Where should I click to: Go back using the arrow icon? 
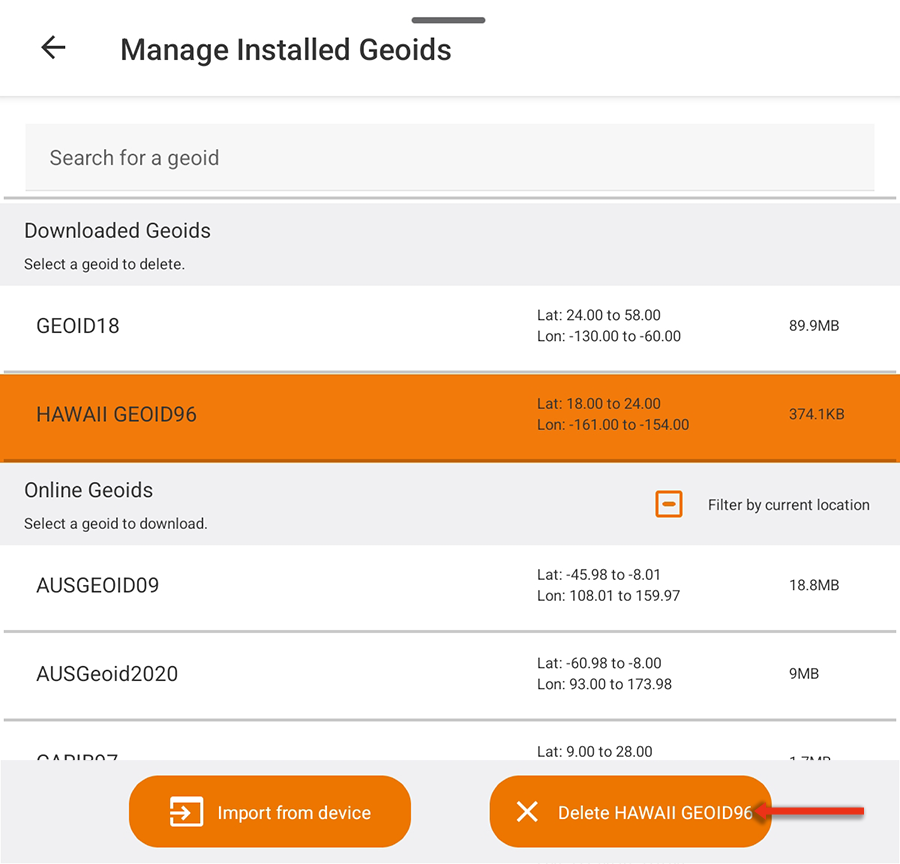(53, 48)
